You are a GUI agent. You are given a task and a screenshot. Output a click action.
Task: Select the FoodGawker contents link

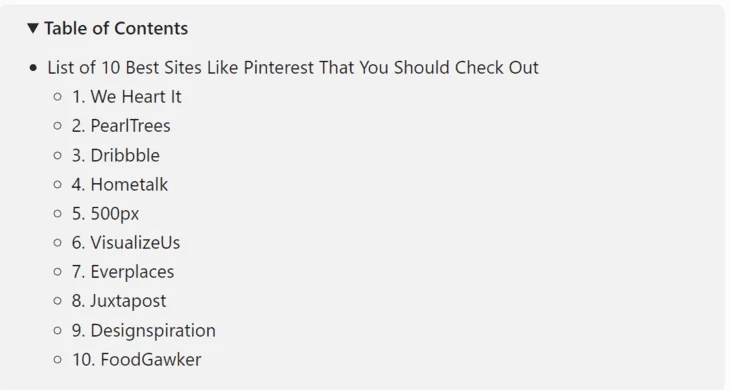(136, 360)
